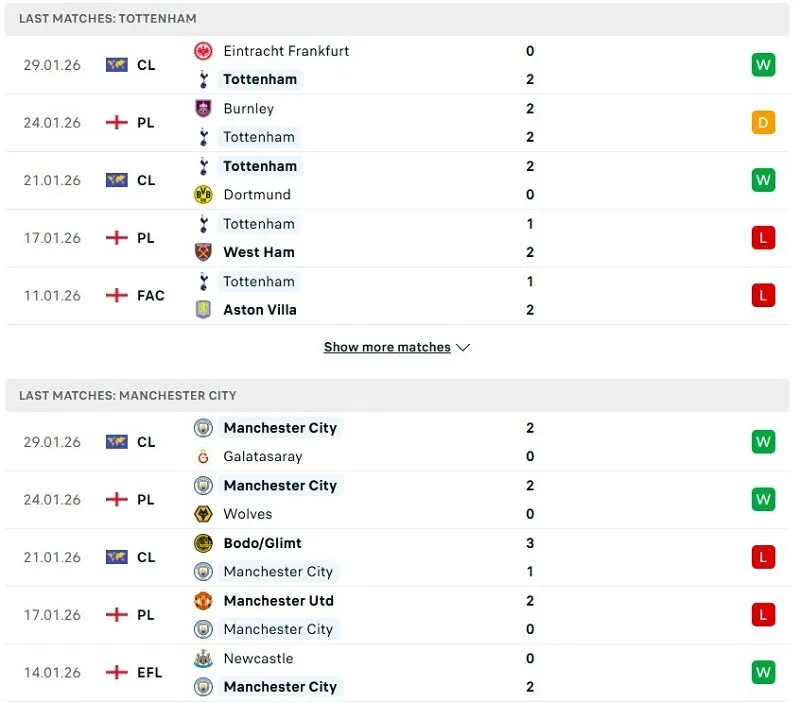Open the Show more matches link
Screen dimensions: 800x702
[x=387, y=348]
